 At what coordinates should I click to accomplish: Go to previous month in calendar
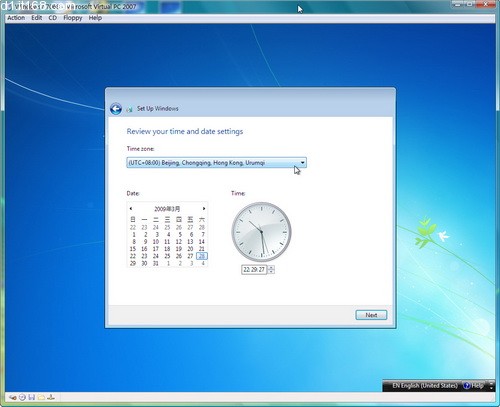(x=131, y=209)
